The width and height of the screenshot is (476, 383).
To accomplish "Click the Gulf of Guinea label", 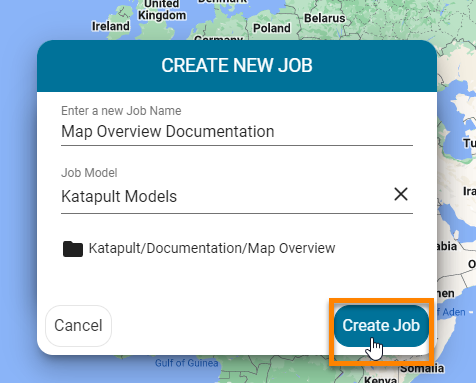I will click(x=187, y=363).
